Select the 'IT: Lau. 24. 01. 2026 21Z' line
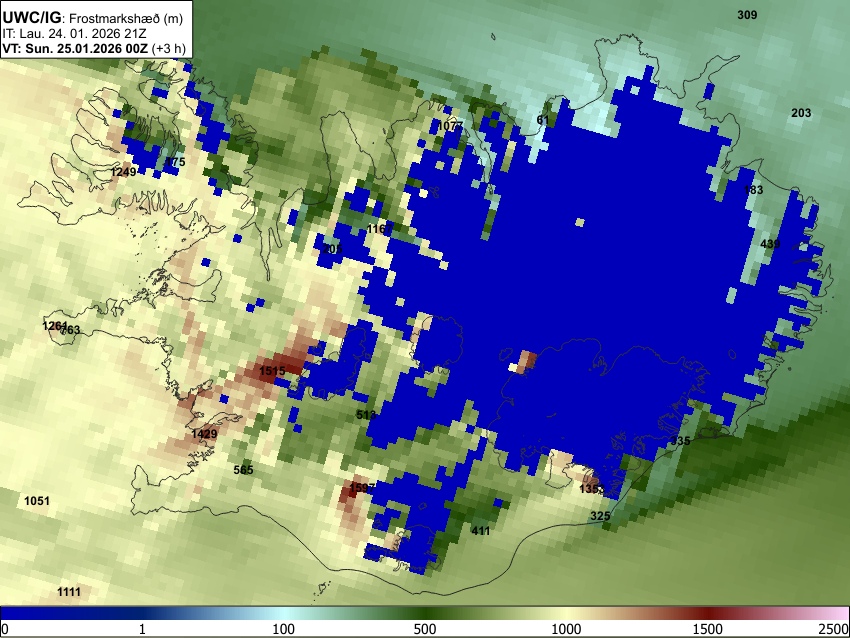Viewport: 850px width, 638px height. 74,34
